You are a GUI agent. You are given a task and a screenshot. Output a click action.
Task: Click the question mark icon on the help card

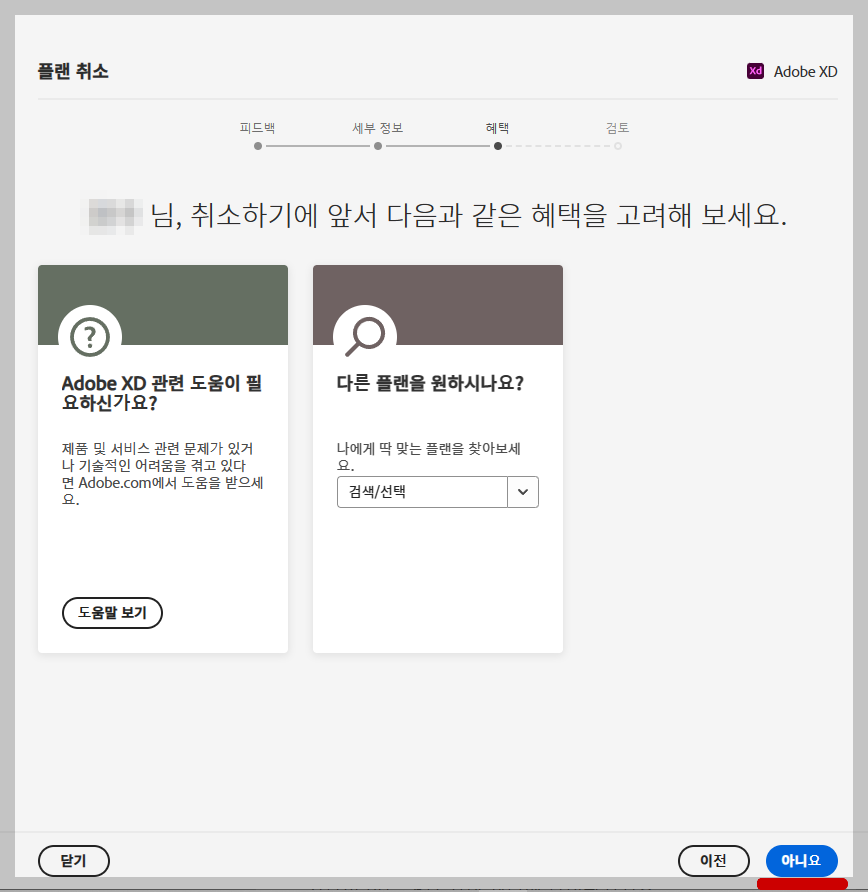(90, 337)
